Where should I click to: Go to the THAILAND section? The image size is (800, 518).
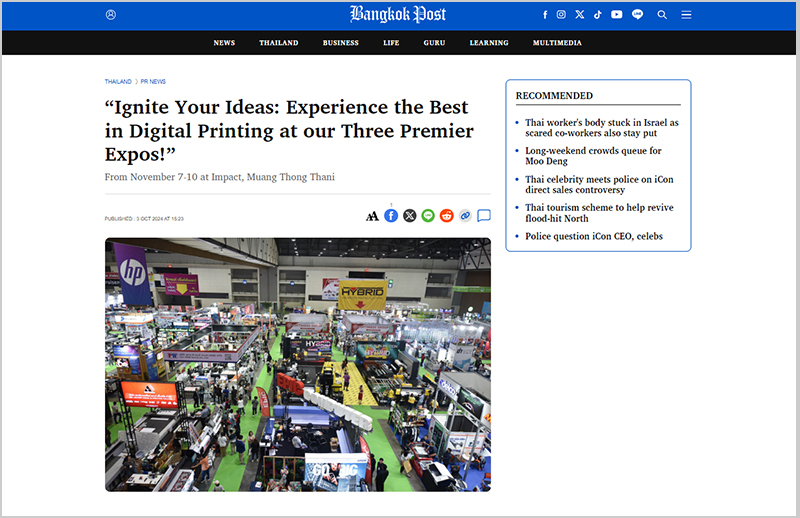click(279, 43)
